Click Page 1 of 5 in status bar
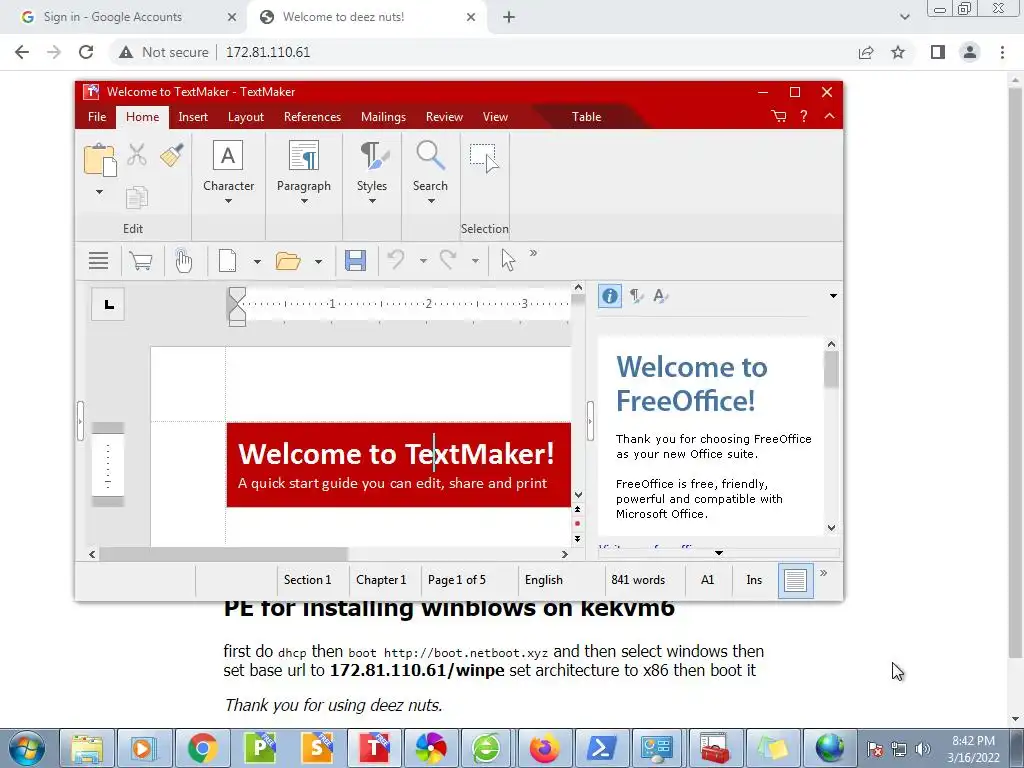Screen dimensions: 1024x768 [x=456, y=580]
